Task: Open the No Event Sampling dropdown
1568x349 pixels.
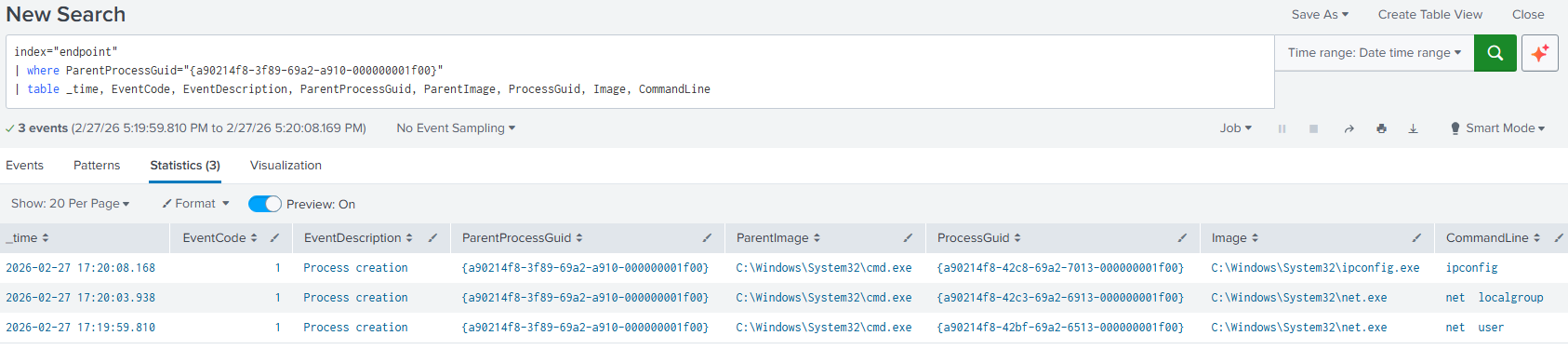Action: pyautogui.click(x=456, y=128)
